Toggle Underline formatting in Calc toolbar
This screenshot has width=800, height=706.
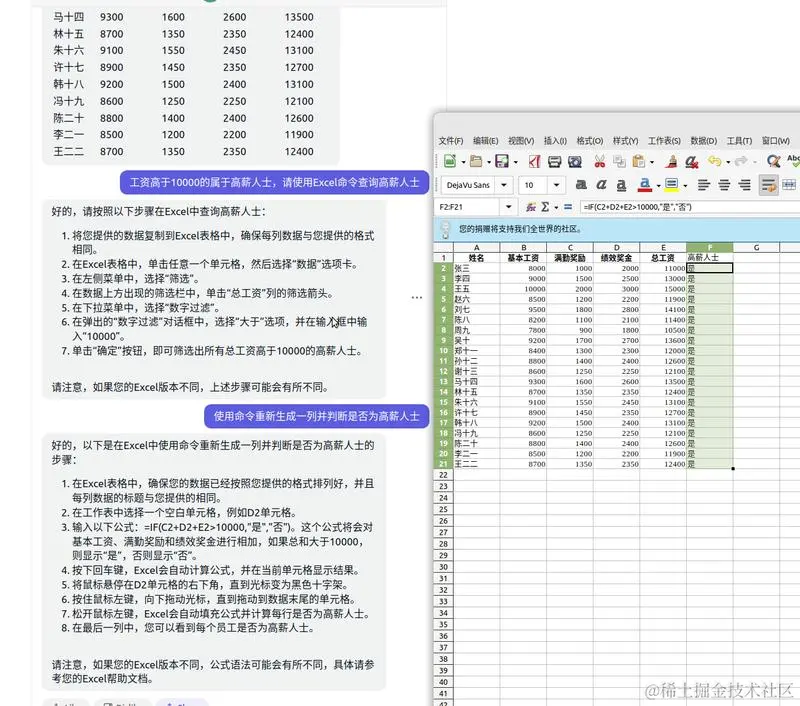click(621, 185)
